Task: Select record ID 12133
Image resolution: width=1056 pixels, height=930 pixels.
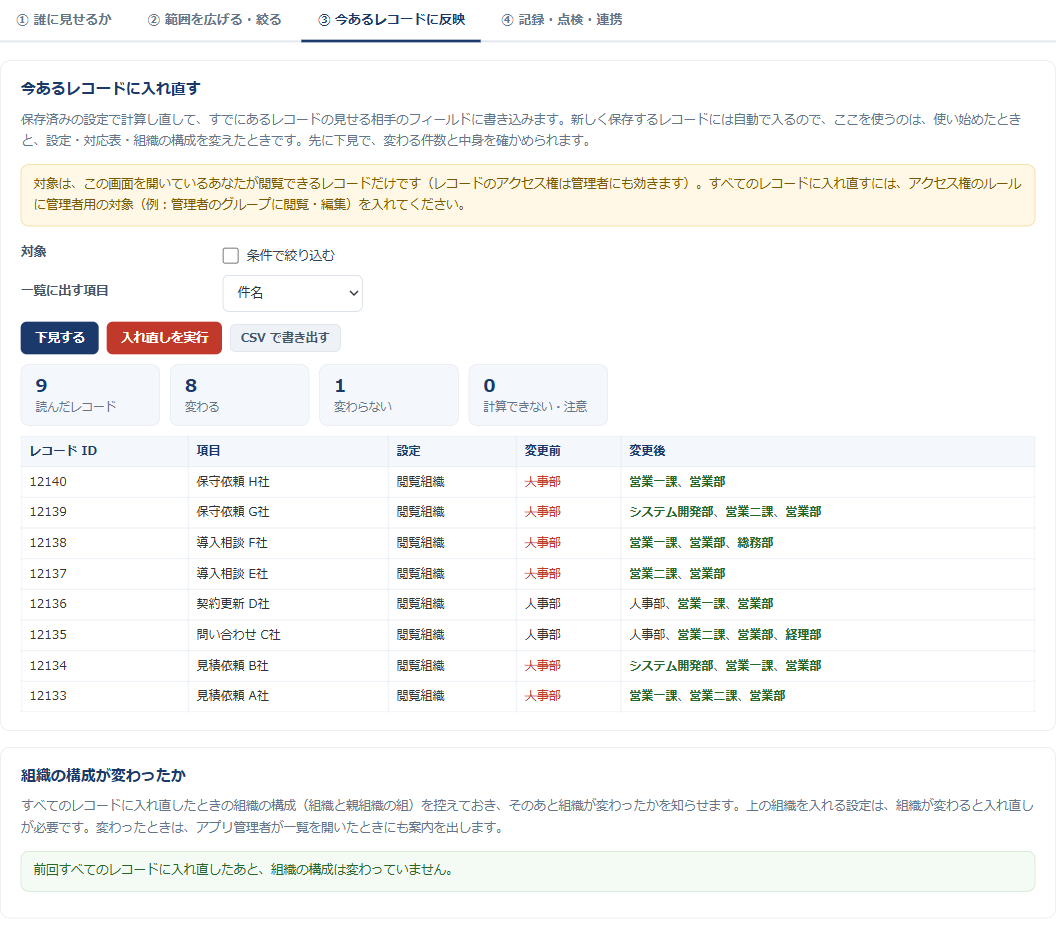Action: (48, 696)
